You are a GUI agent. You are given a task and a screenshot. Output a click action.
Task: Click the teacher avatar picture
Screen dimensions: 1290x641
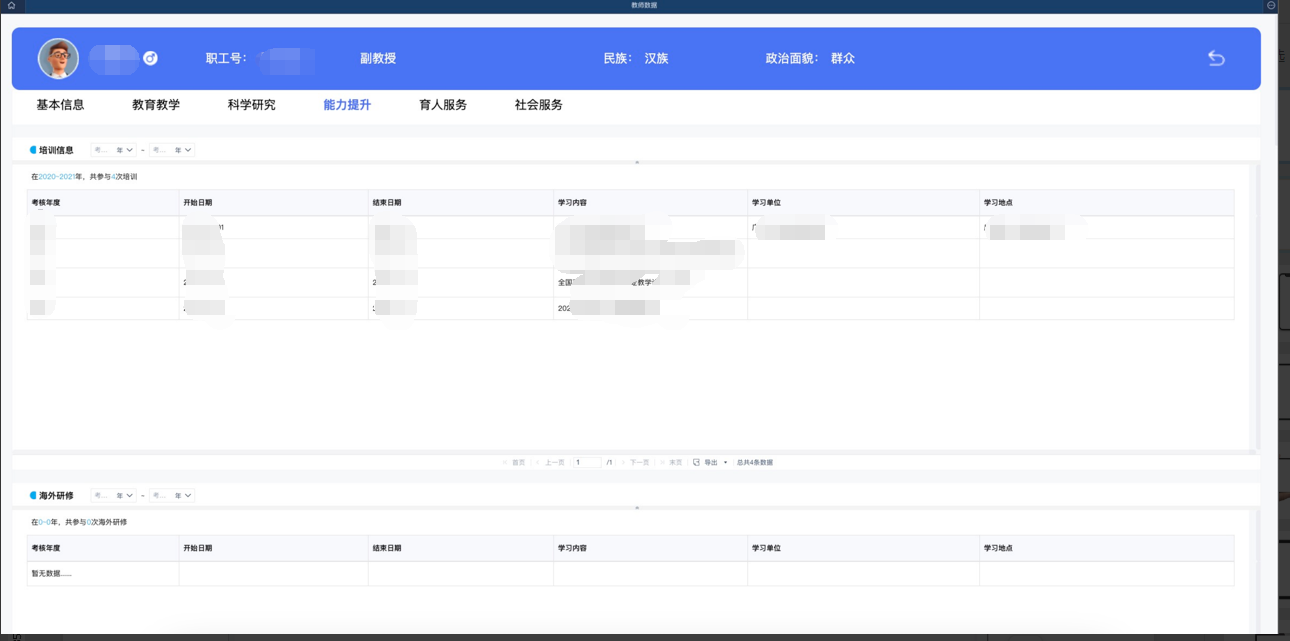58,58
